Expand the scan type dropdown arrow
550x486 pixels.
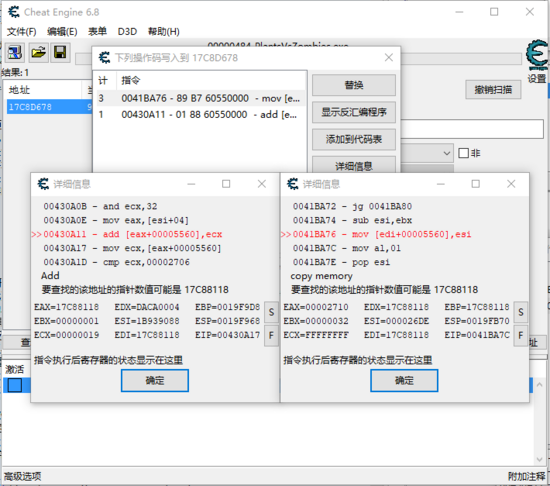click(x=447, y=154)
